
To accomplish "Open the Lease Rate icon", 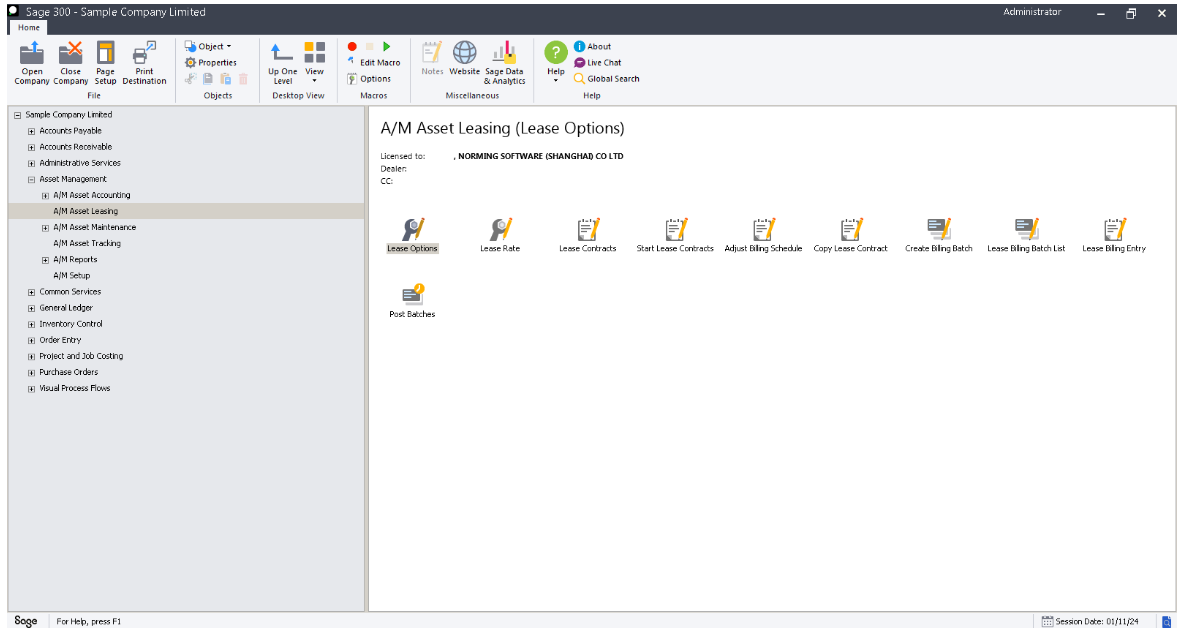I will [500, 234].
